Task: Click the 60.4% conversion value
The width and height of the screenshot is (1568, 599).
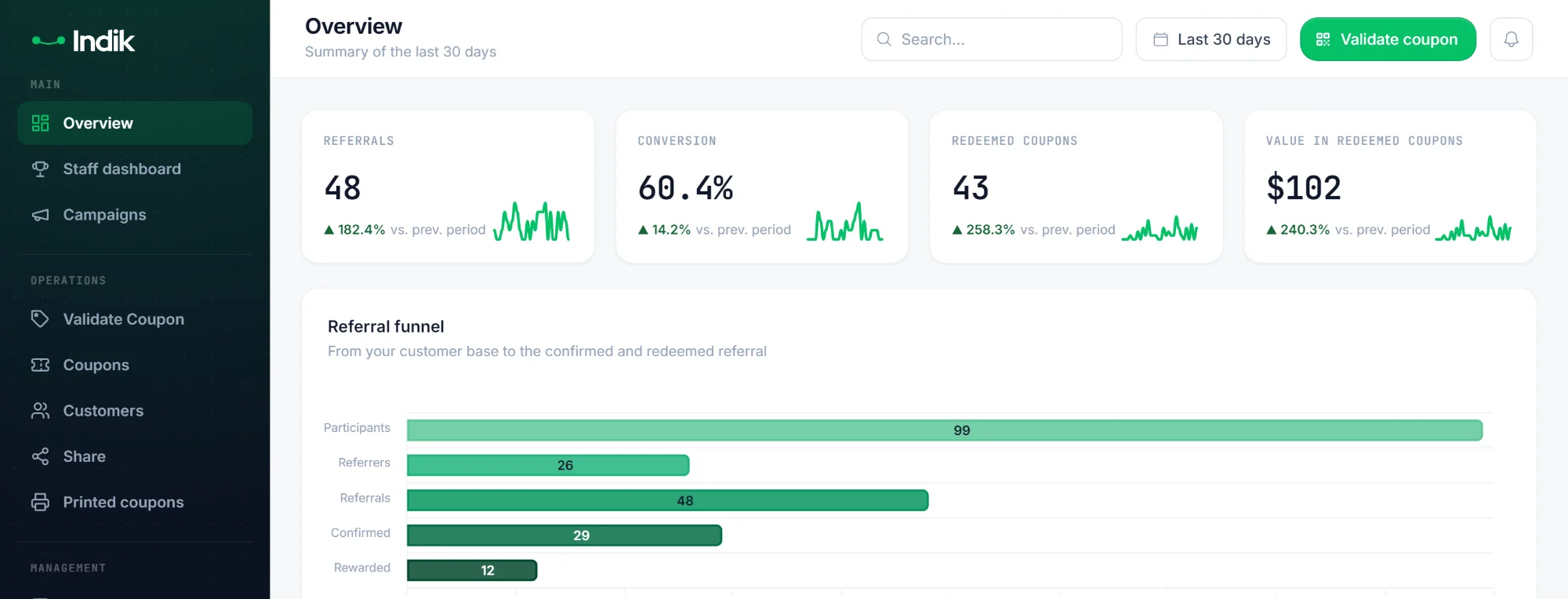Action: click(686, 188)
